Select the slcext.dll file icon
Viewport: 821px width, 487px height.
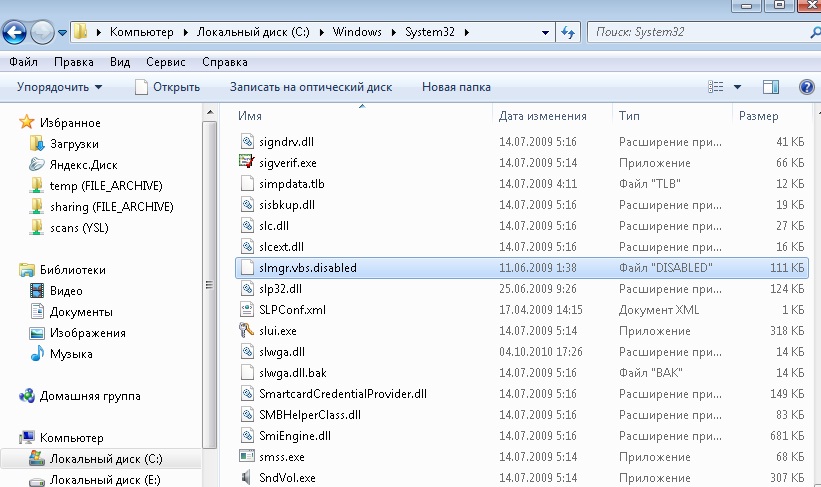pyautogui.click(x=247, y=246)
